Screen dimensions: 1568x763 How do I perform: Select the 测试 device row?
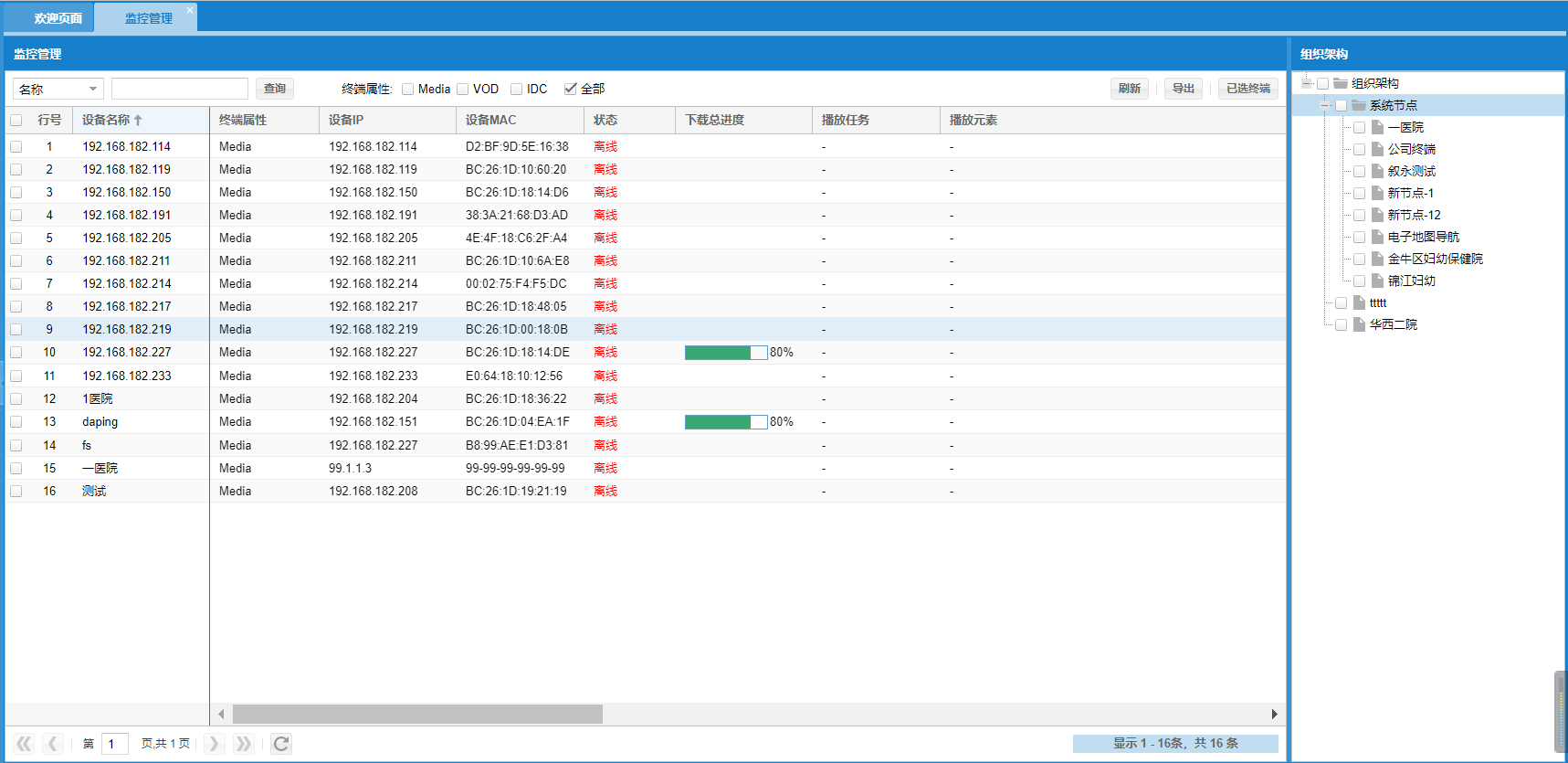tap(646, 491)
